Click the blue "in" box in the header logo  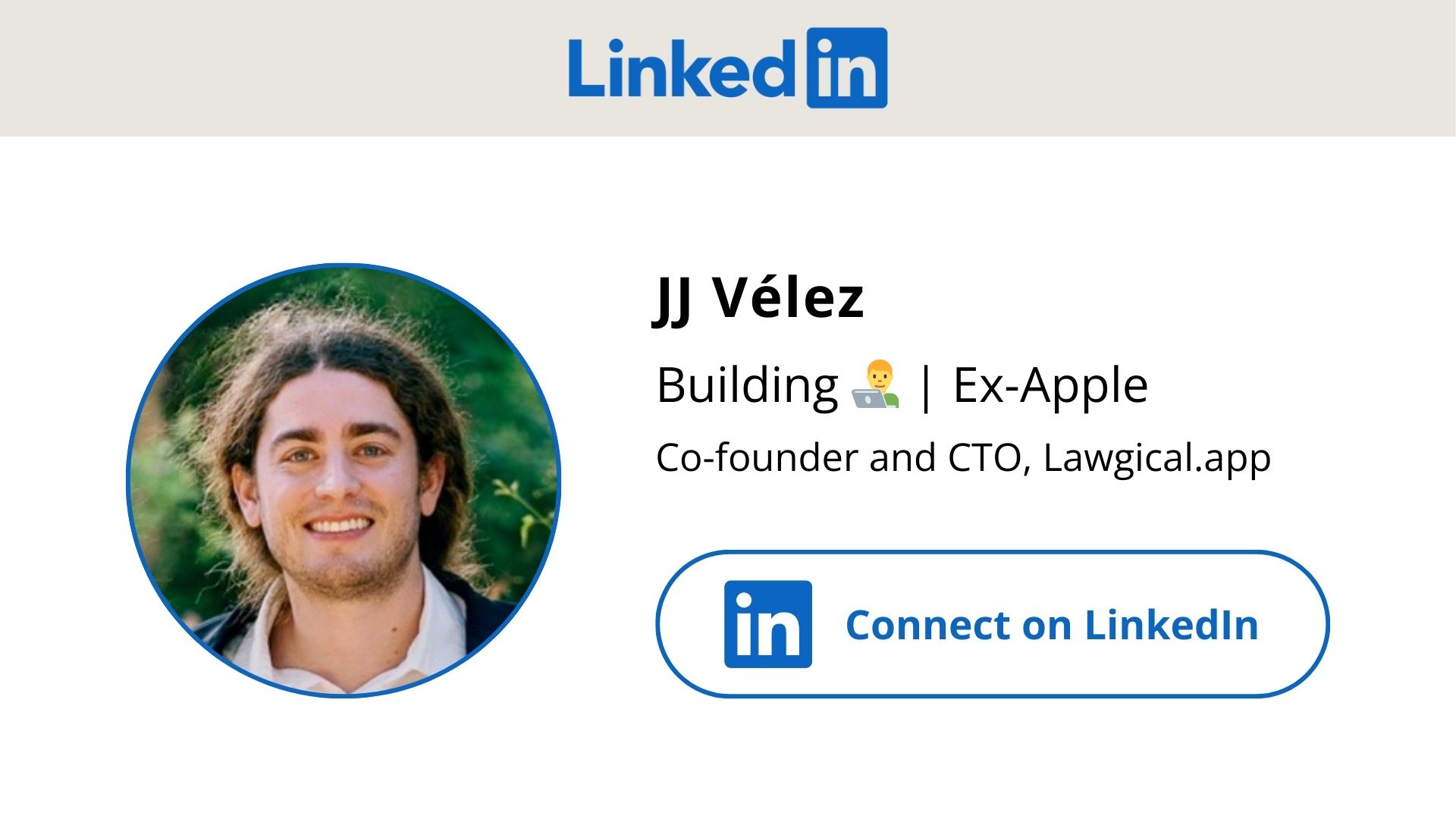pos(846,68)
